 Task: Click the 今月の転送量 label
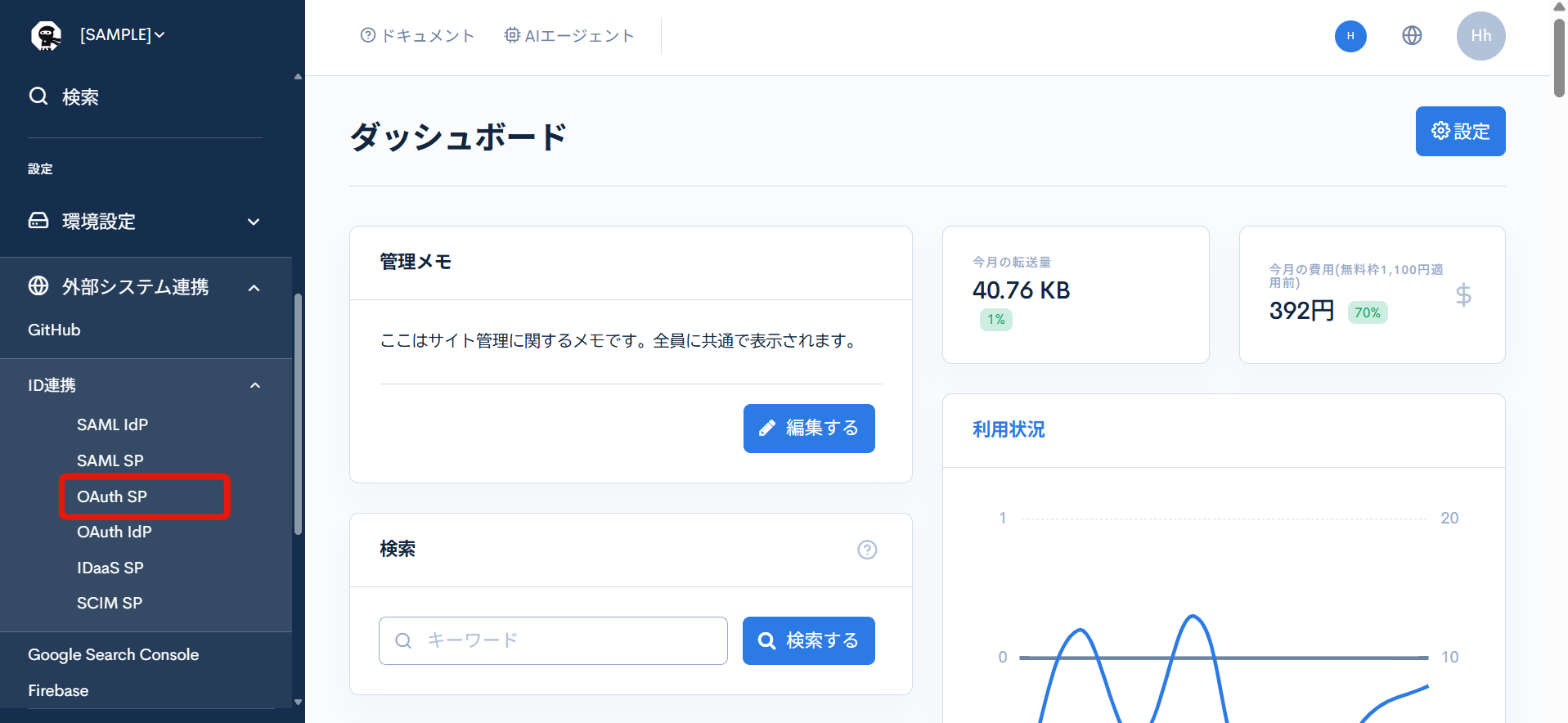point(1012,262)
